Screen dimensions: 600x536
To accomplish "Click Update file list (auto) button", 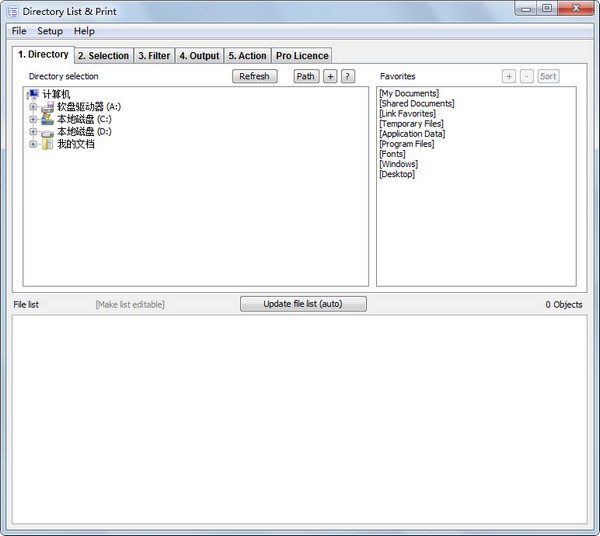I will [303, 304].
